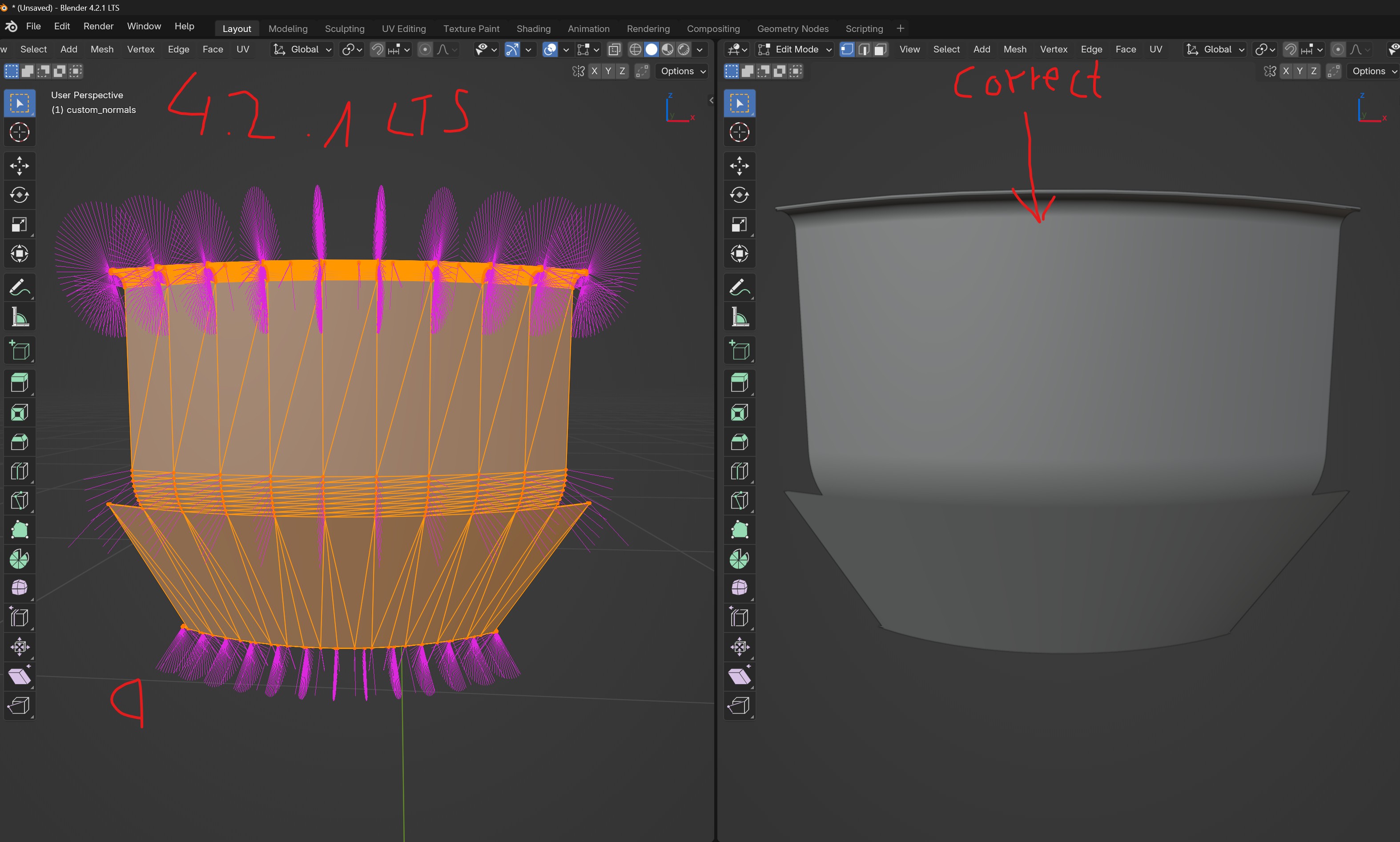Choose the Bevel tool in left viewport toolbar

click(x=19, y=441)
